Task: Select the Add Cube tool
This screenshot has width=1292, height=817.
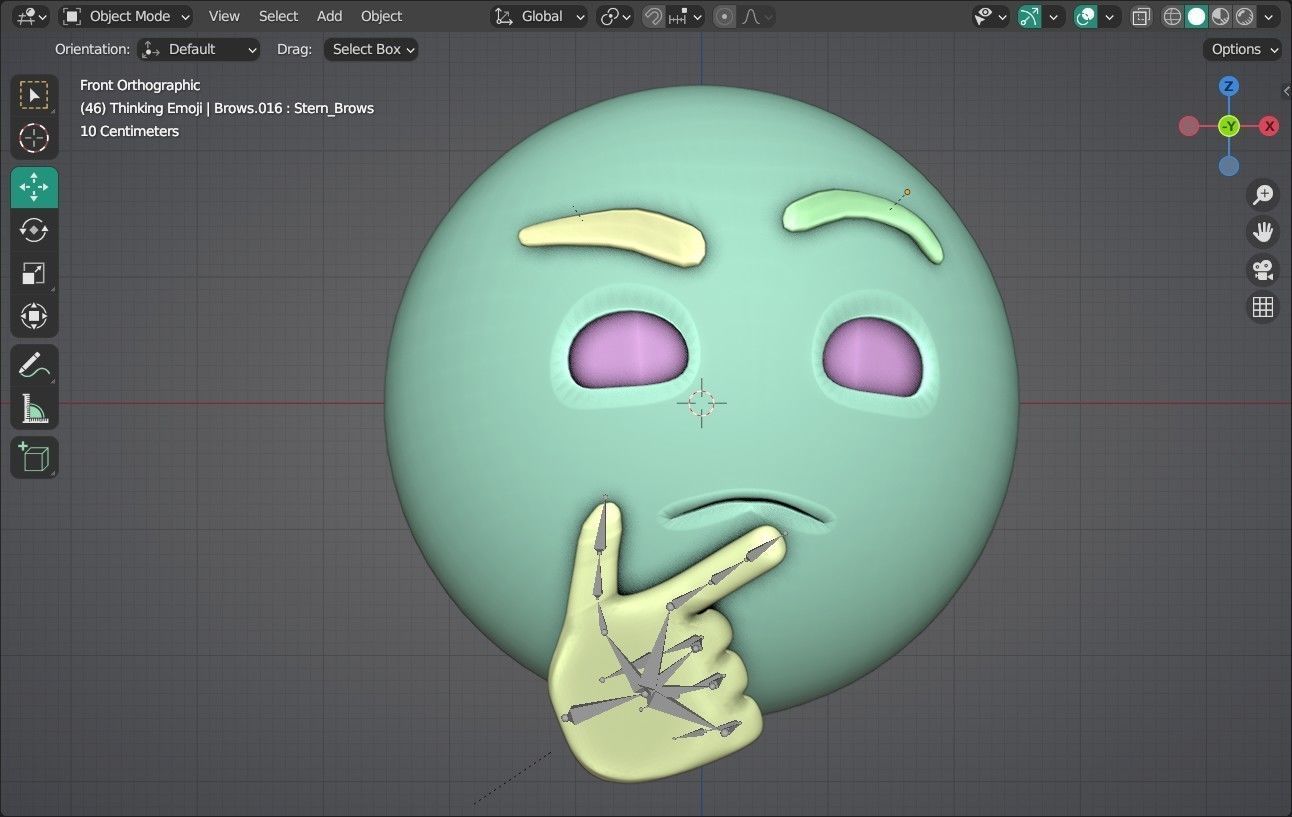Action: pos(34,457)
